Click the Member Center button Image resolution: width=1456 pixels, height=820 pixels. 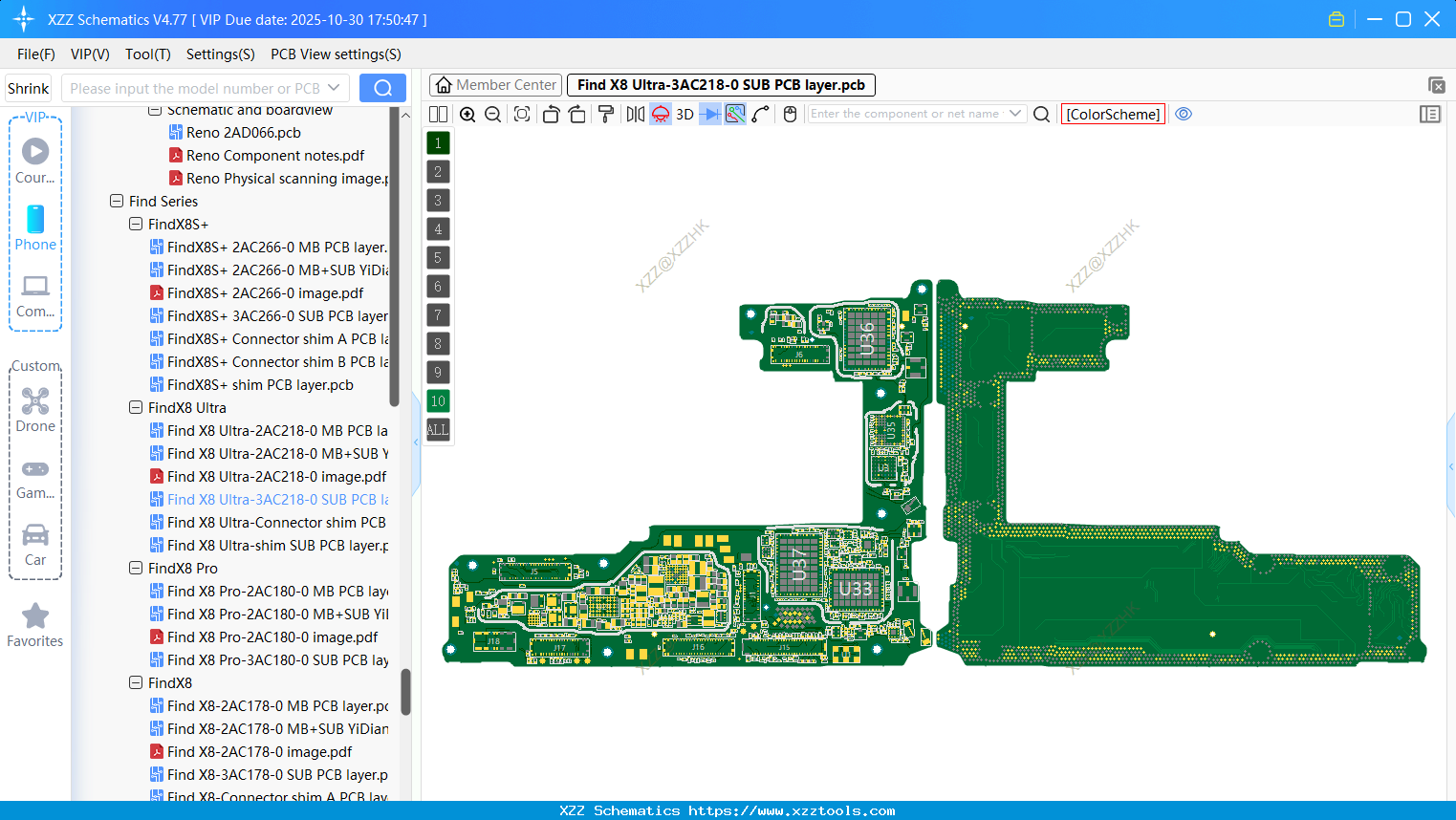pos(495,84)
